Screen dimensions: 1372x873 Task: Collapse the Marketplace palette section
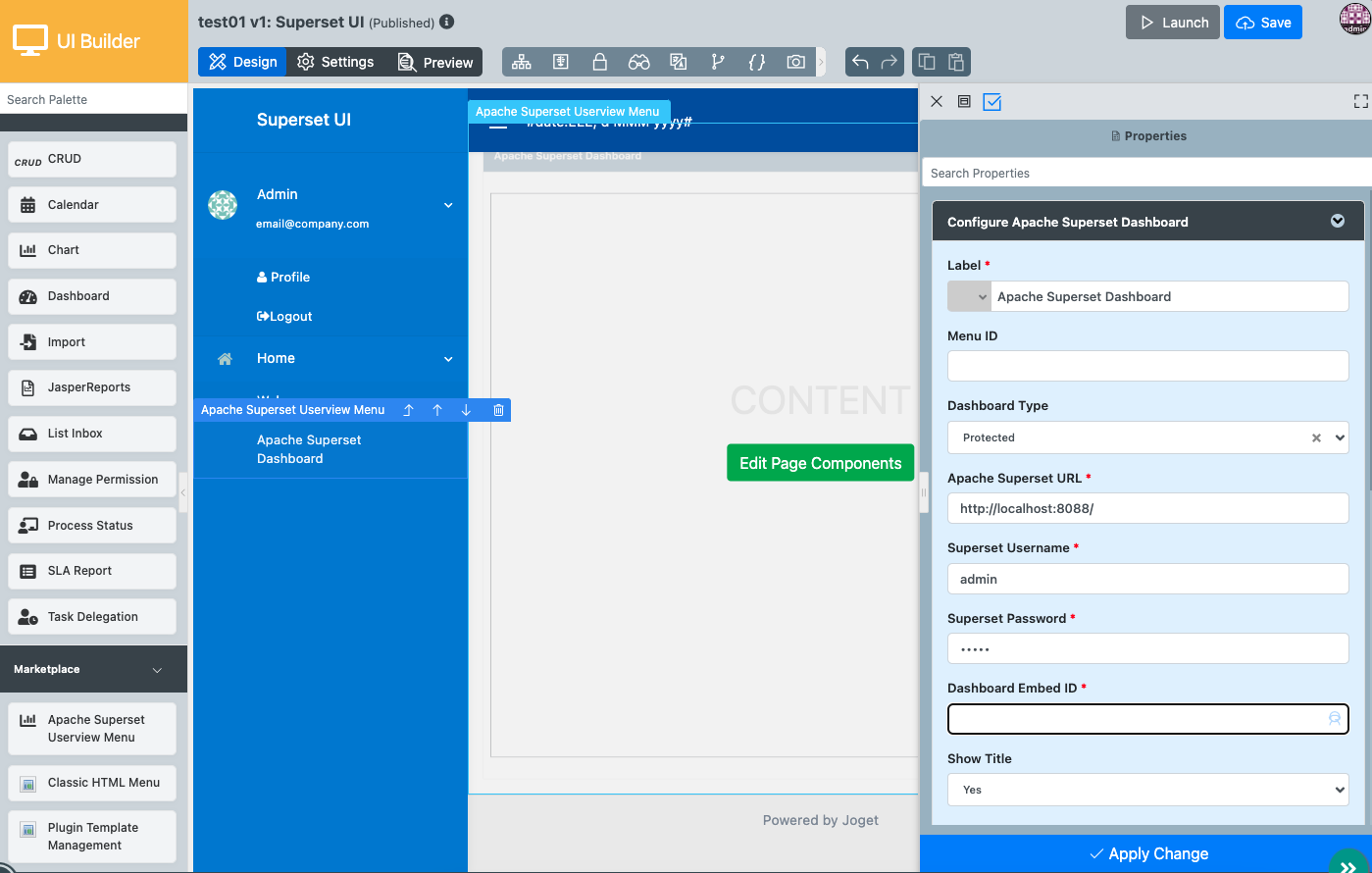pyautogui.click(x=157, y=670)
